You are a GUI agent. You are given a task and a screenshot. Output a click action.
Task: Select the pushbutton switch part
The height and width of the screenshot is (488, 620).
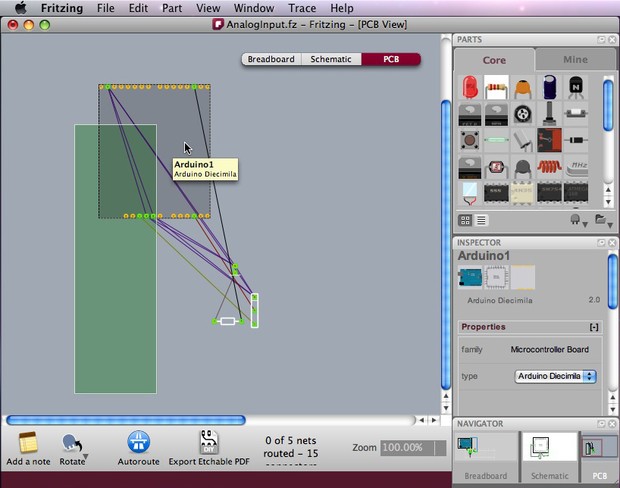pos(470,140)
